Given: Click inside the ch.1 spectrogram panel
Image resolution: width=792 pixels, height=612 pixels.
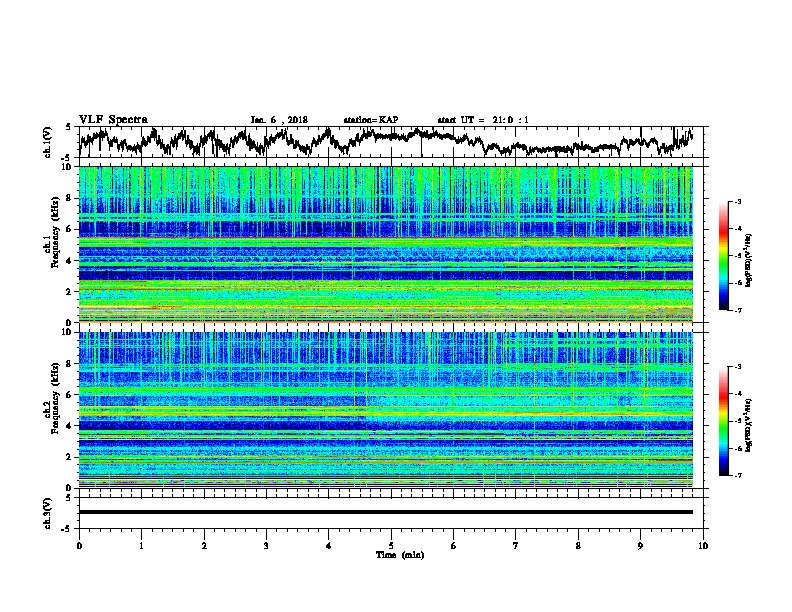Looking at the screenshot, I should click(x=385, y=244).
